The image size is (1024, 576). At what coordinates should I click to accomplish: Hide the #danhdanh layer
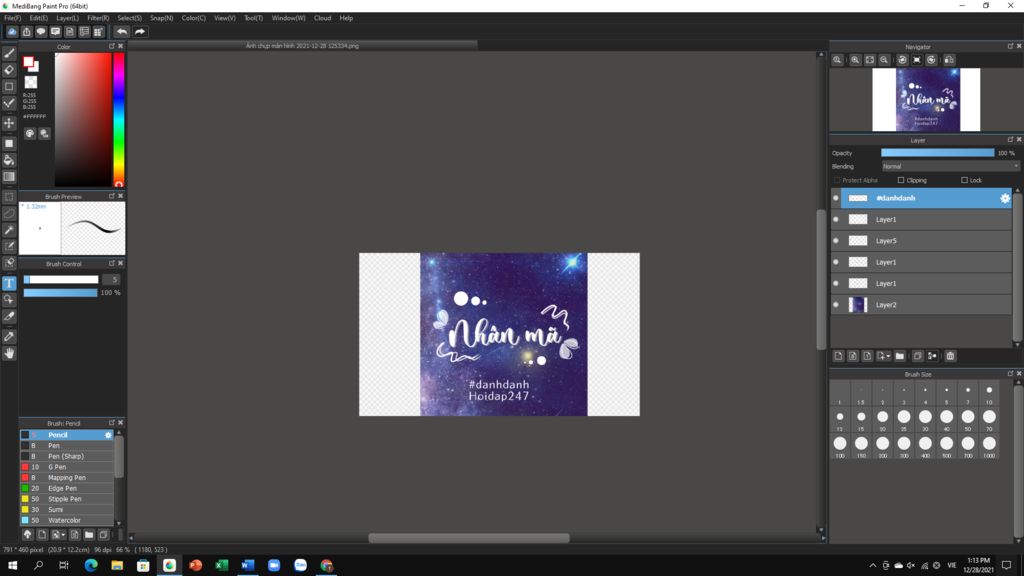836,198
